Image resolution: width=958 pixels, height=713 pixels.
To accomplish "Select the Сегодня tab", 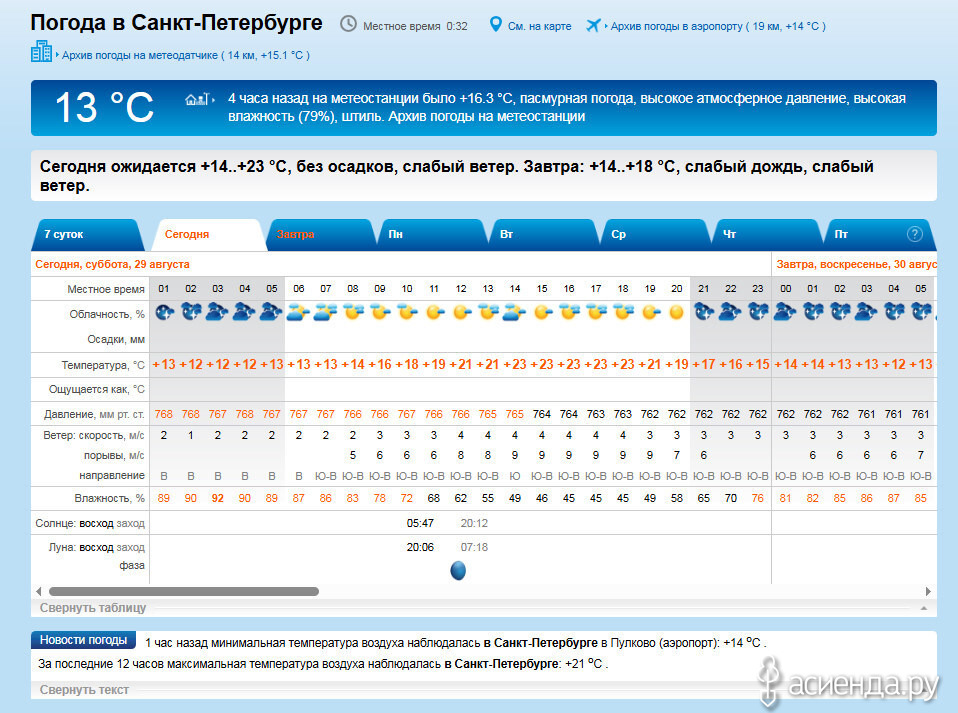I will [x=209, y=235].
